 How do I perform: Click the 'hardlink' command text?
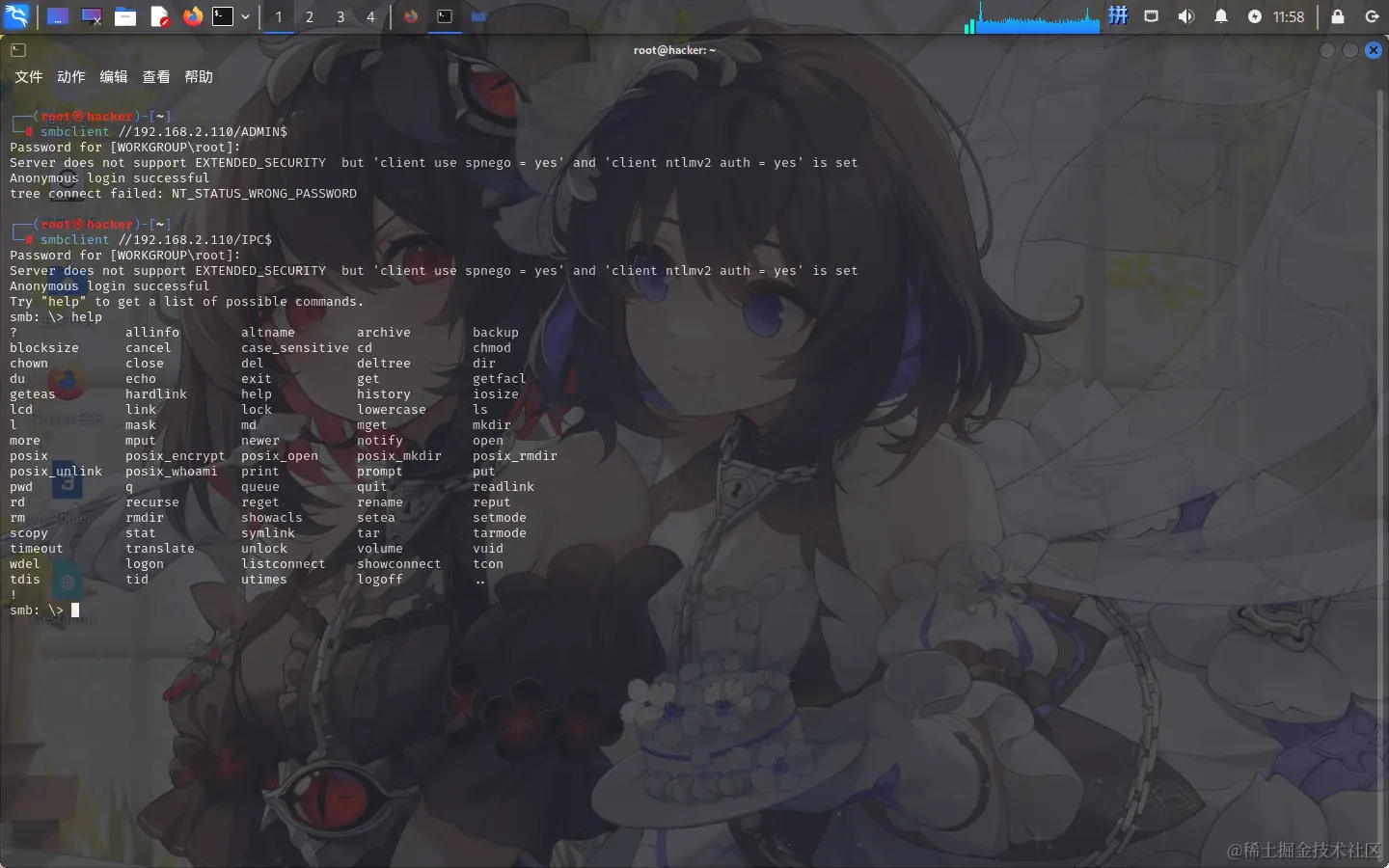156,394
